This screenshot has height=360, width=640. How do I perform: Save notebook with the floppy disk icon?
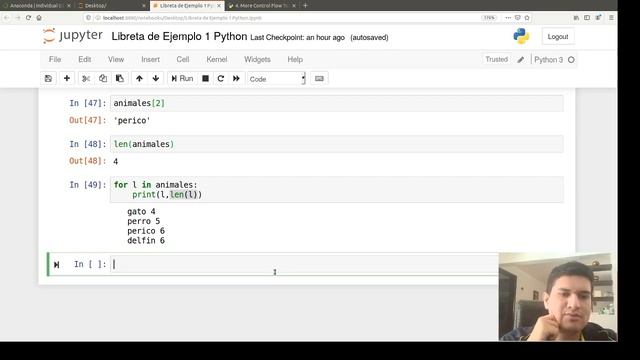pos(48,78)
